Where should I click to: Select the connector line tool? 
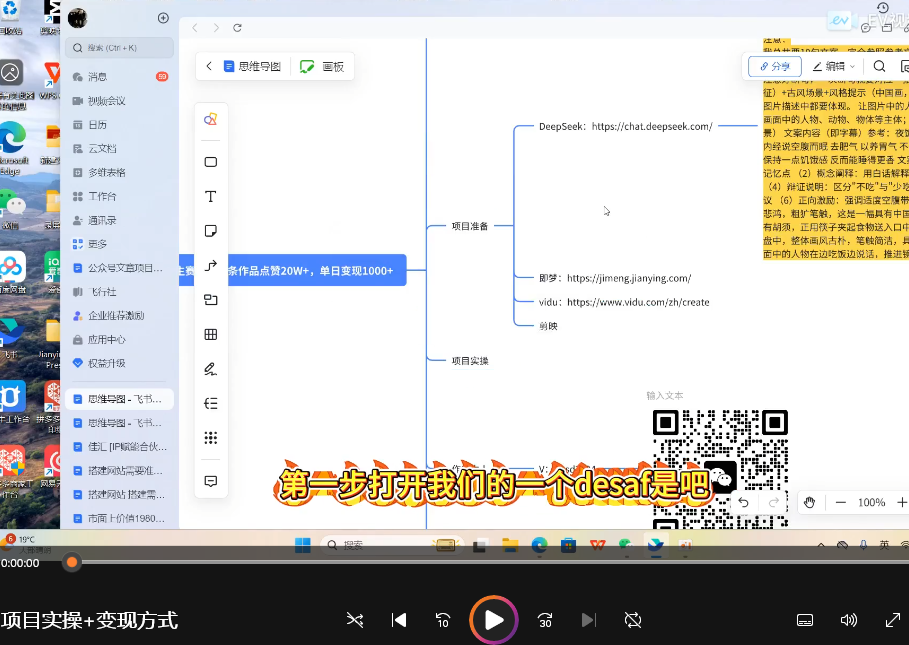click(210, 265)
